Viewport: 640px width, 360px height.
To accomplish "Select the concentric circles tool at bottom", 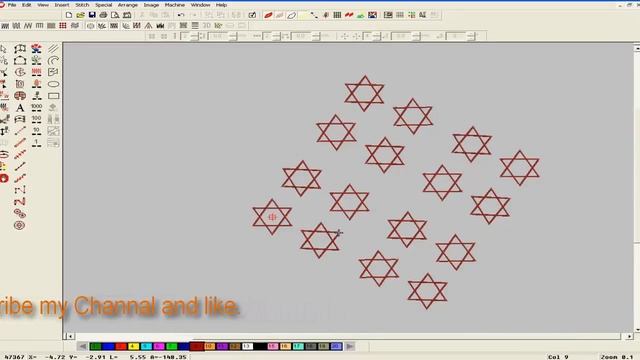I will coord(20,225).
